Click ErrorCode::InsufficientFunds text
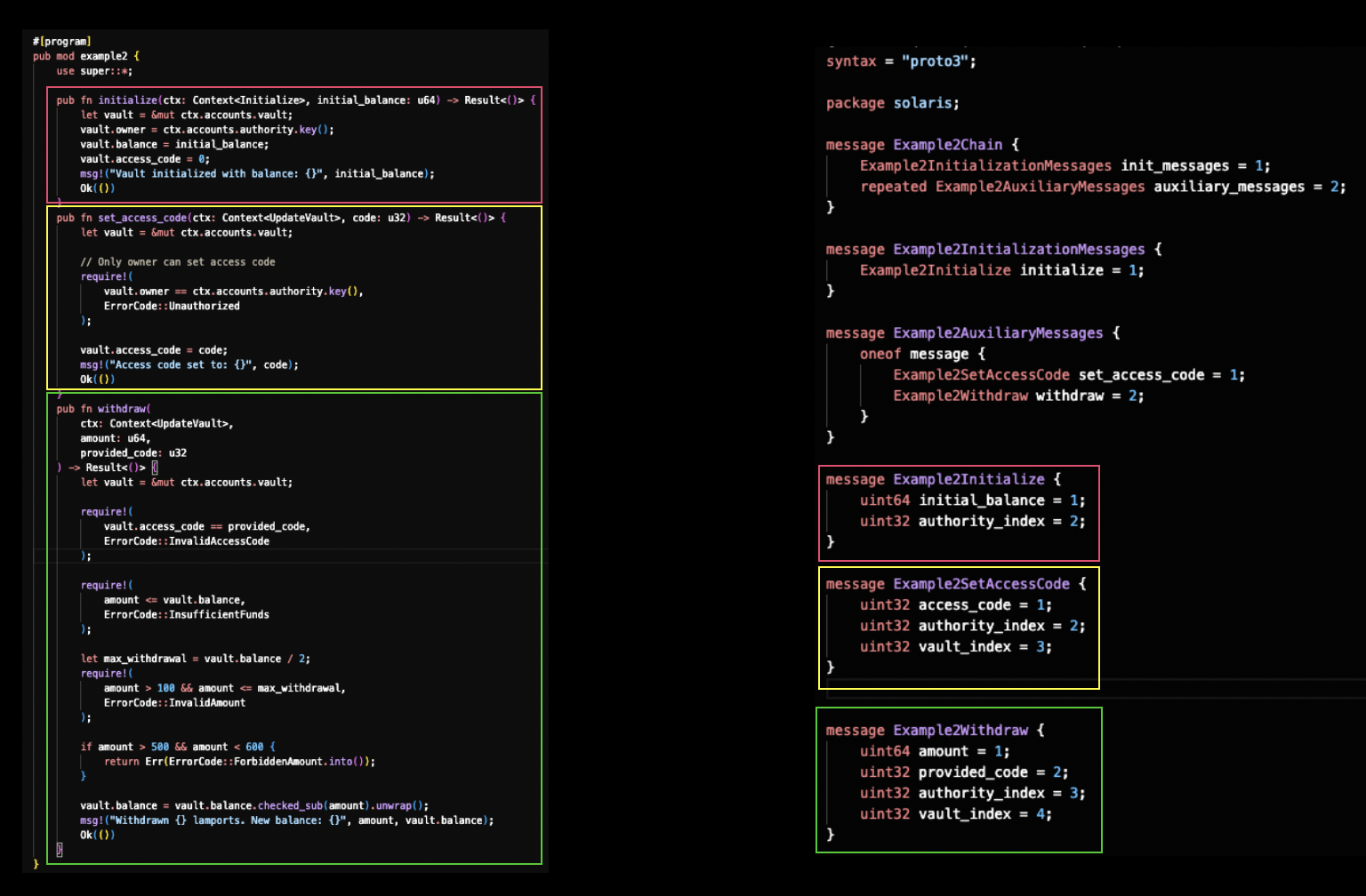 (186, 614)
